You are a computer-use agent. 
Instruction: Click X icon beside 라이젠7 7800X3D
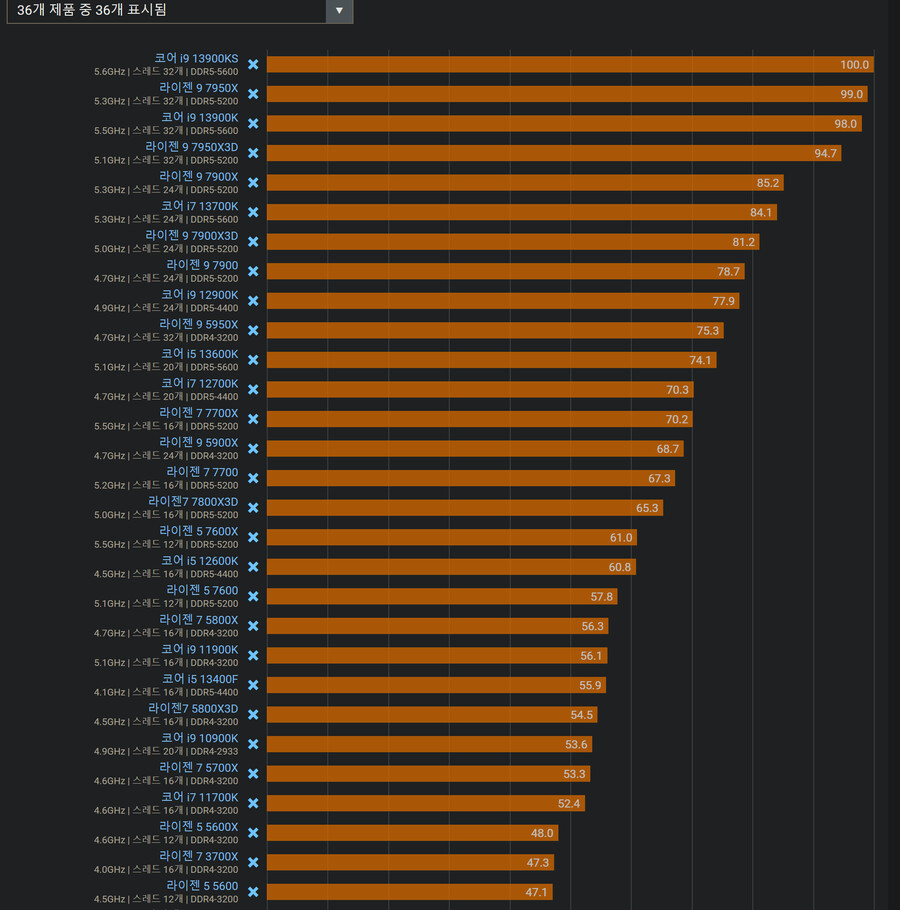(x=253, y=508)
